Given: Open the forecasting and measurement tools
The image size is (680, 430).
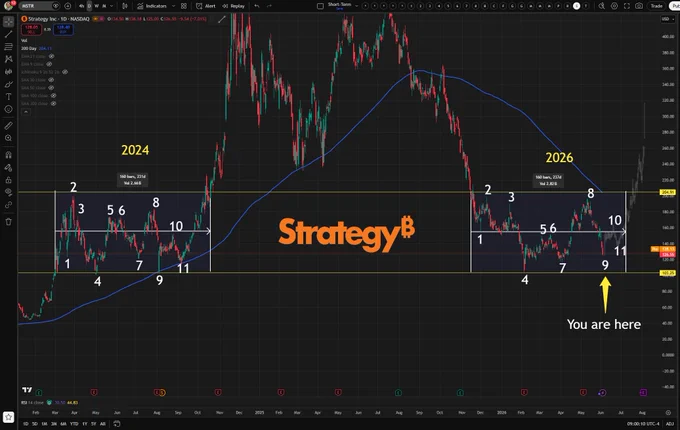Looking at the screenshot, I should click(x=8, y=72).
